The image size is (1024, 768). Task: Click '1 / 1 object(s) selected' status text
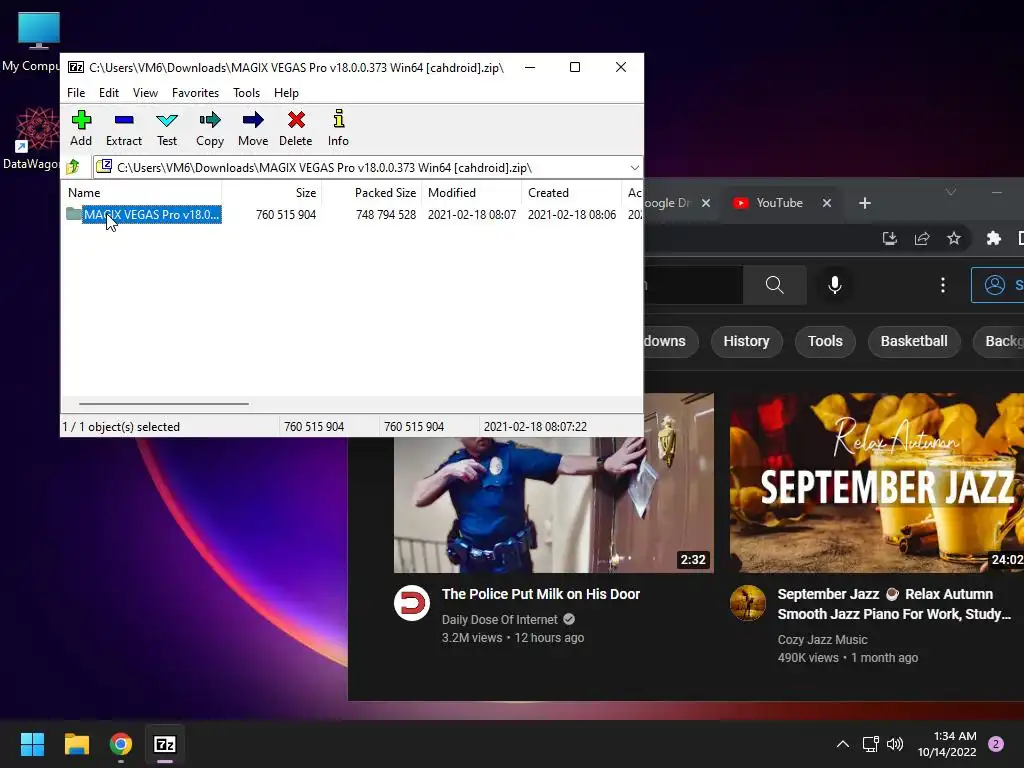coord(121,426)
